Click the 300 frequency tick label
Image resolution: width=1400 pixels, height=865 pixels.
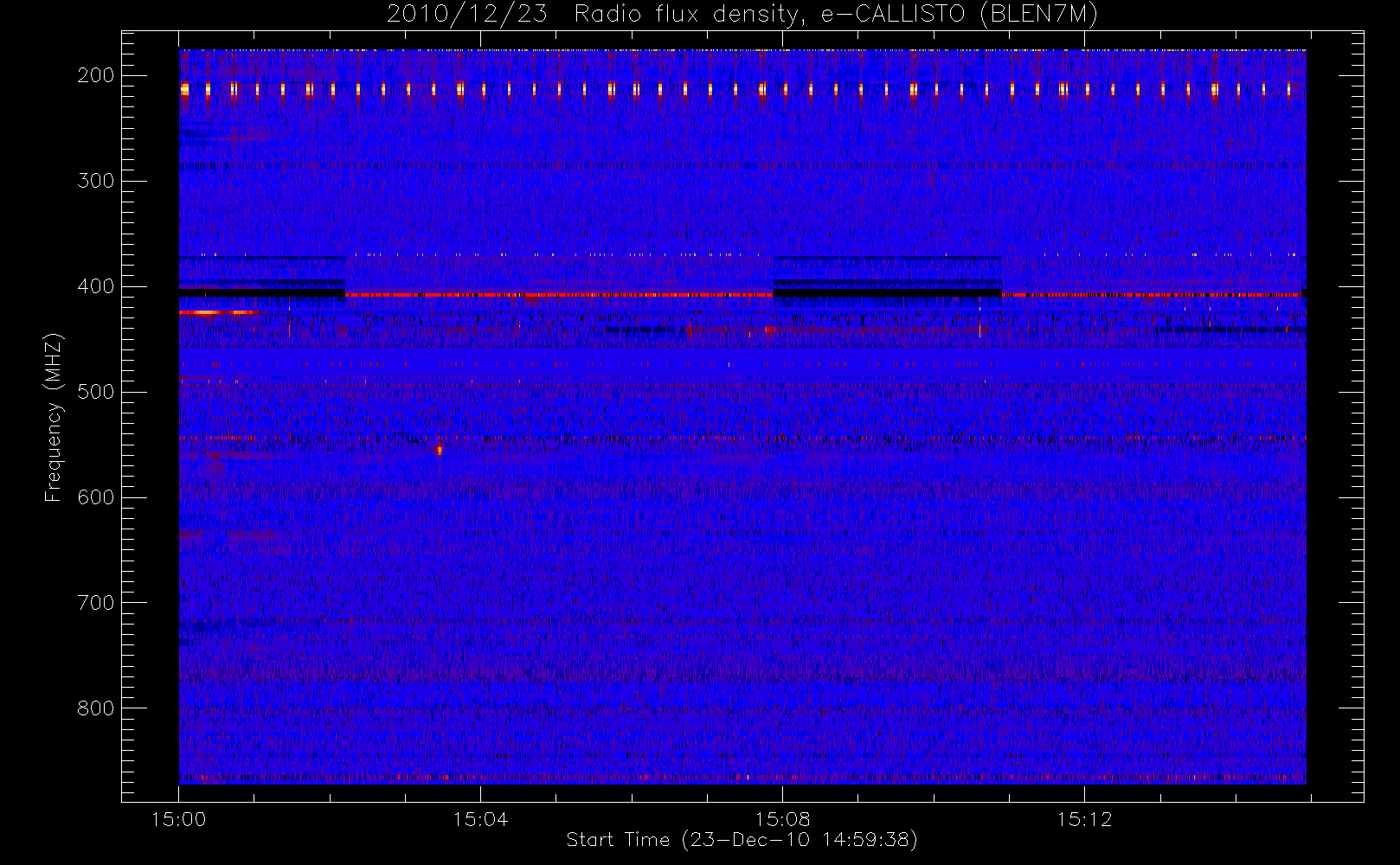[x=95, y=181]
